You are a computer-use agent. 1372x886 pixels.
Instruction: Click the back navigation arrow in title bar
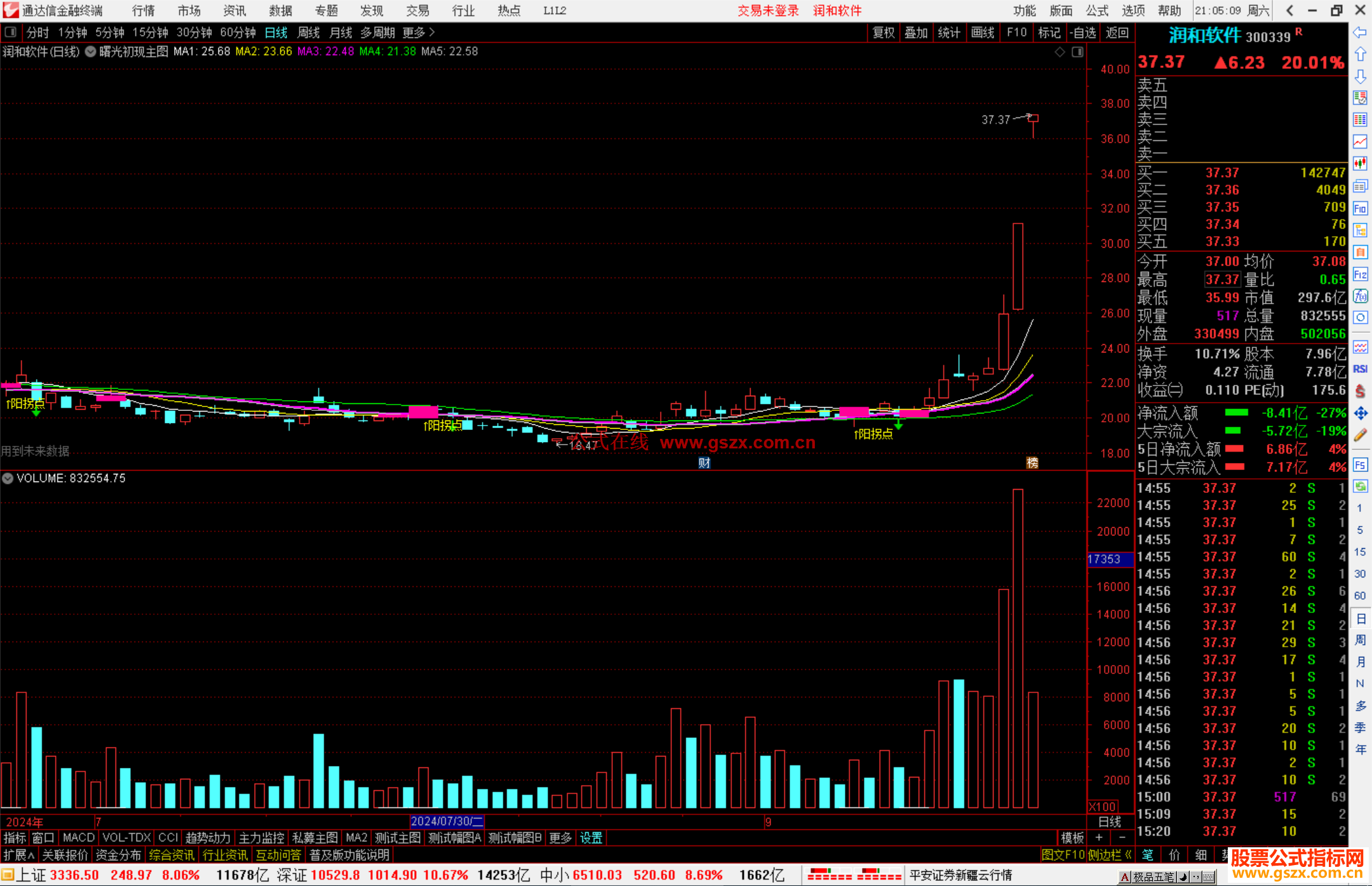click(x=1289, y=10)
